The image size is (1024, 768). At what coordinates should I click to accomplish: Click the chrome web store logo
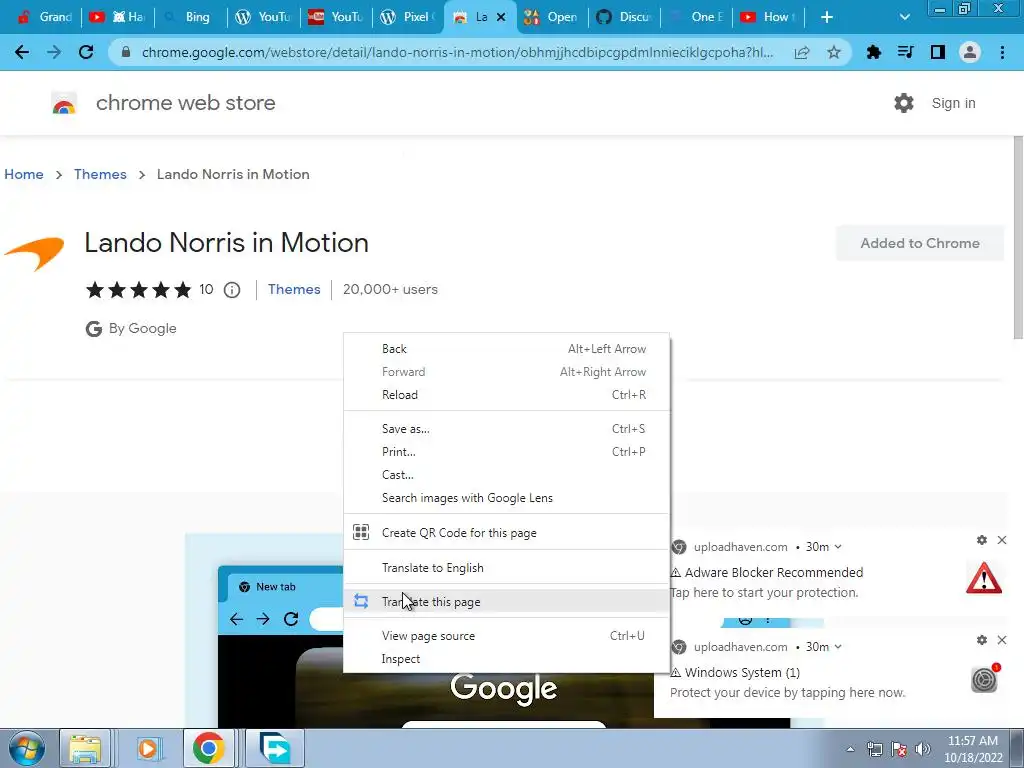coord(64,103)
